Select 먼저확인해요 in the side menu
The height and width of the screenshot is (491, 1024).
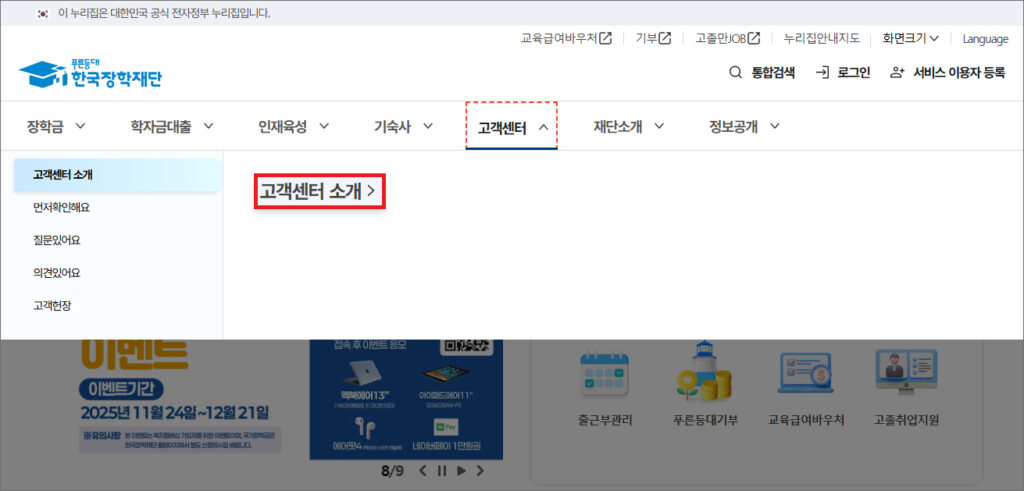[61, 207]
